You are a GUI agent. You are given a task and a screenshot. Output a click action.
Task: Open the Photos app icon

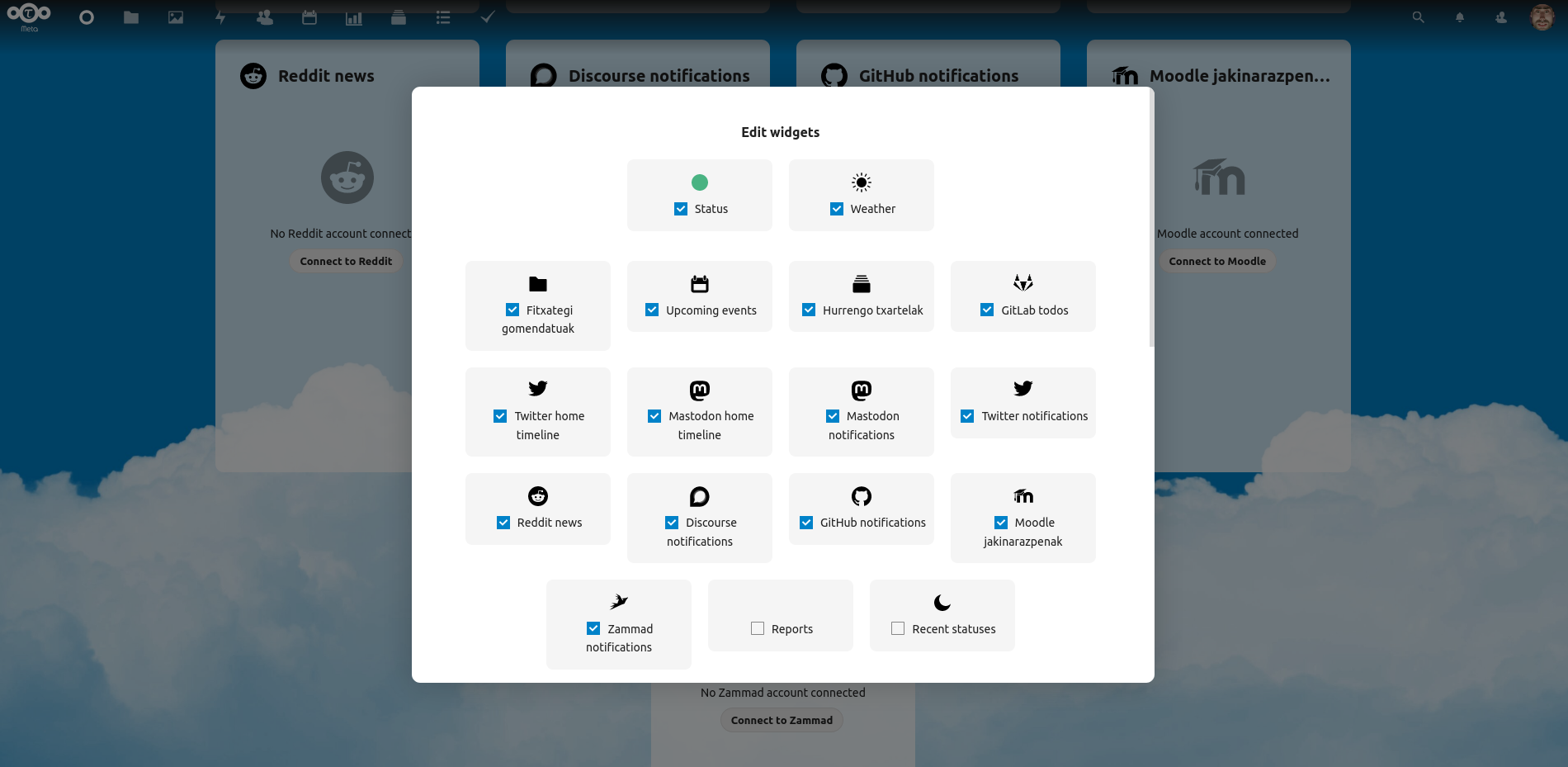(176, 17)
